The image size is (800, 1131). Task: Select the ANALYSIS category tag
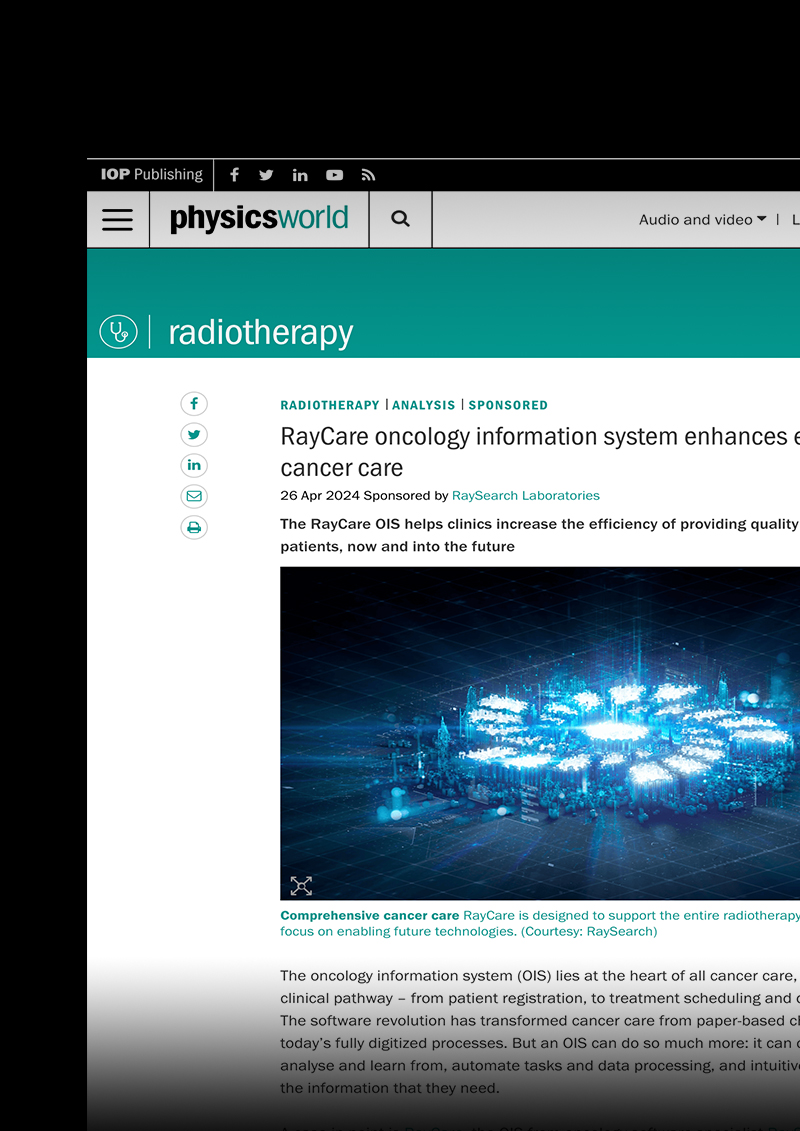(x=423, y=405)
